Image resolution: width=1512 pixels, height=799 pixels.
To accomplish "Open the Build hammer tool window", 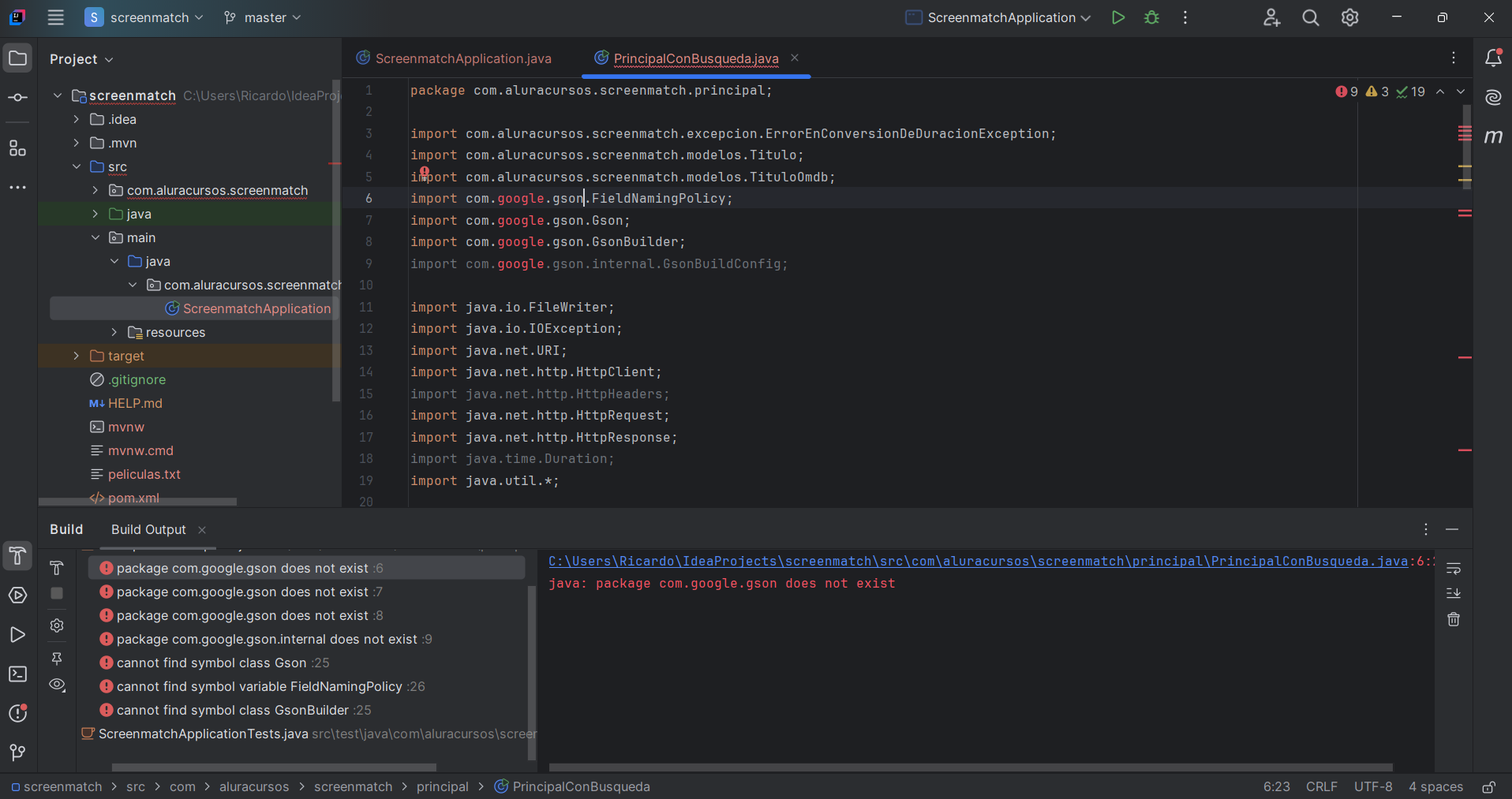I will click(18, 556).
